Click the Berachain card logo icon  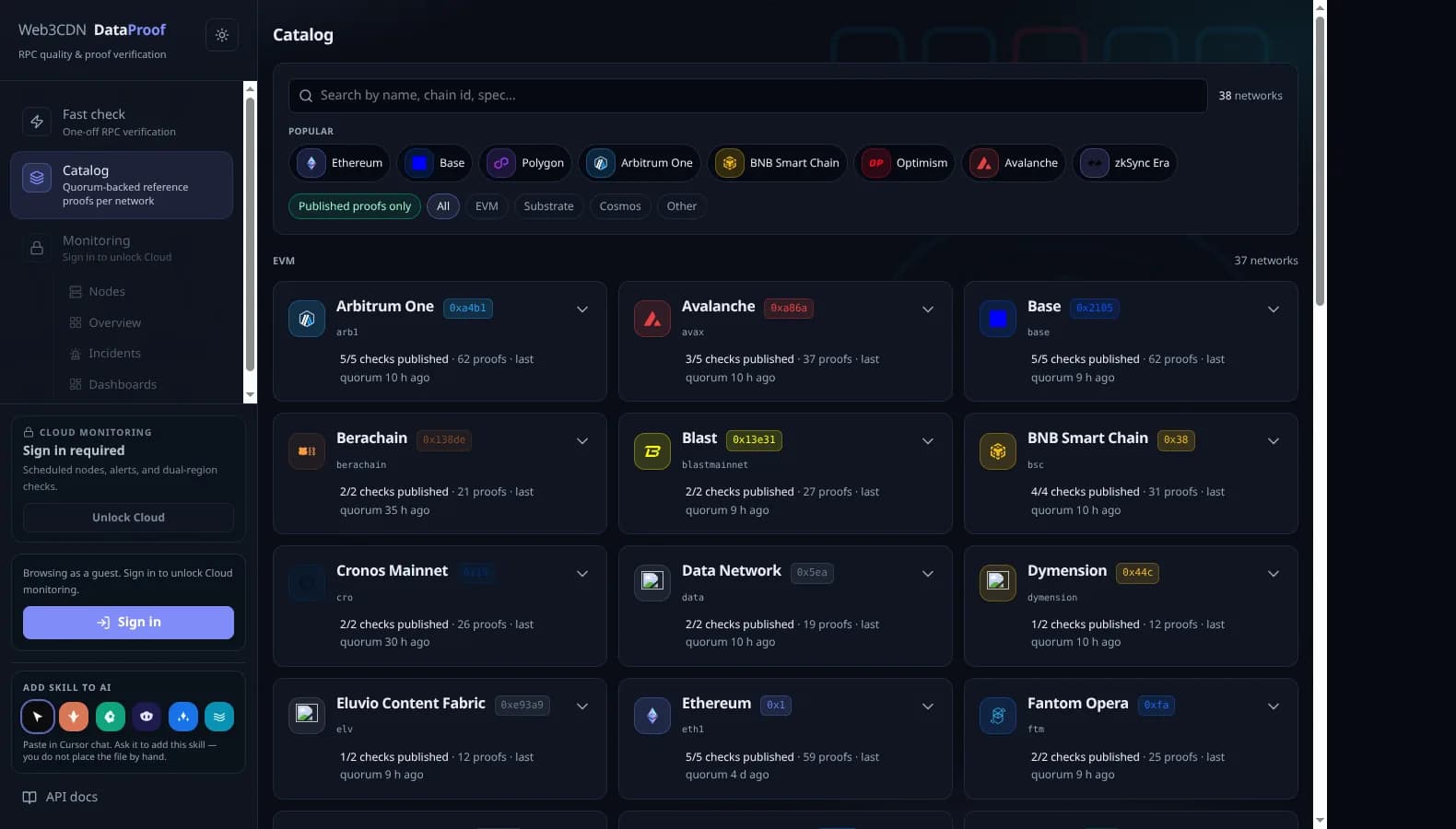307,451
